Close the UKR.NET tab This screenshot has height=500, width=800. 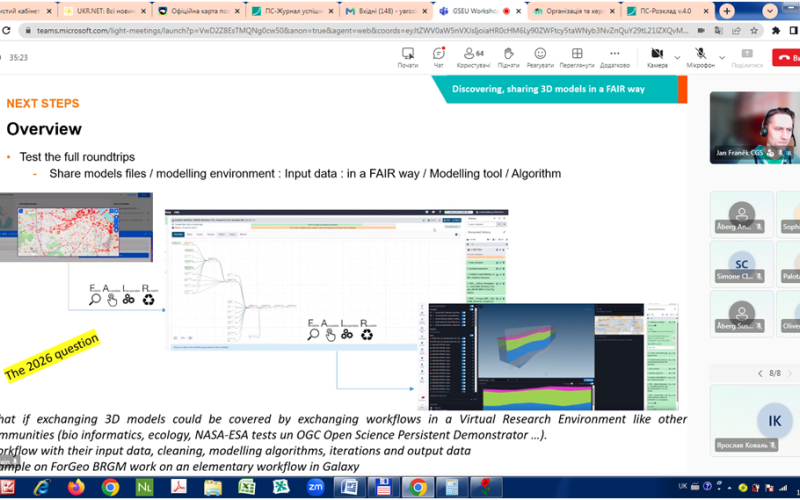pos(143,11)
